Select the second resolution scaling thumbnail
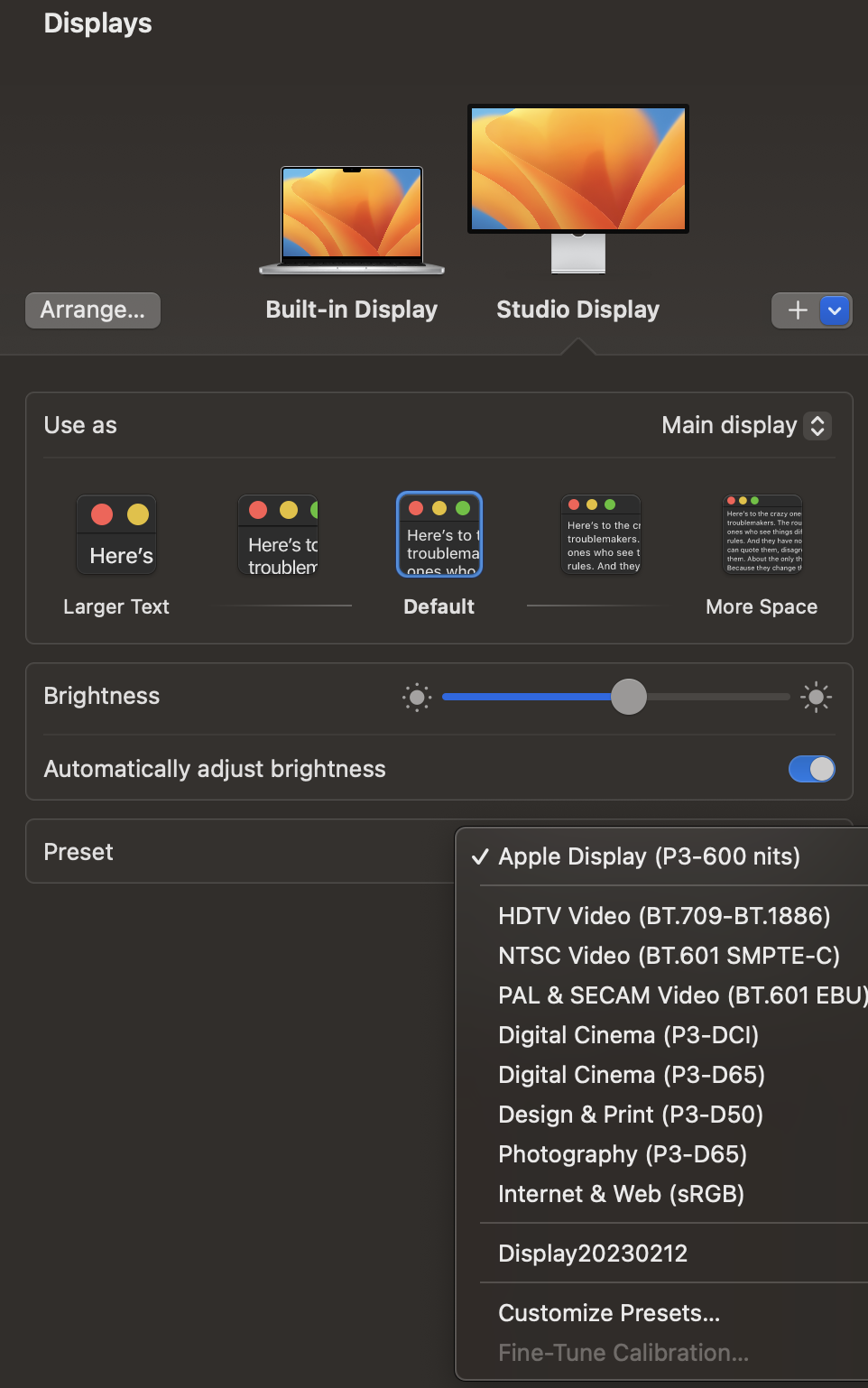 pyautogui.click(x=278, y=535)
